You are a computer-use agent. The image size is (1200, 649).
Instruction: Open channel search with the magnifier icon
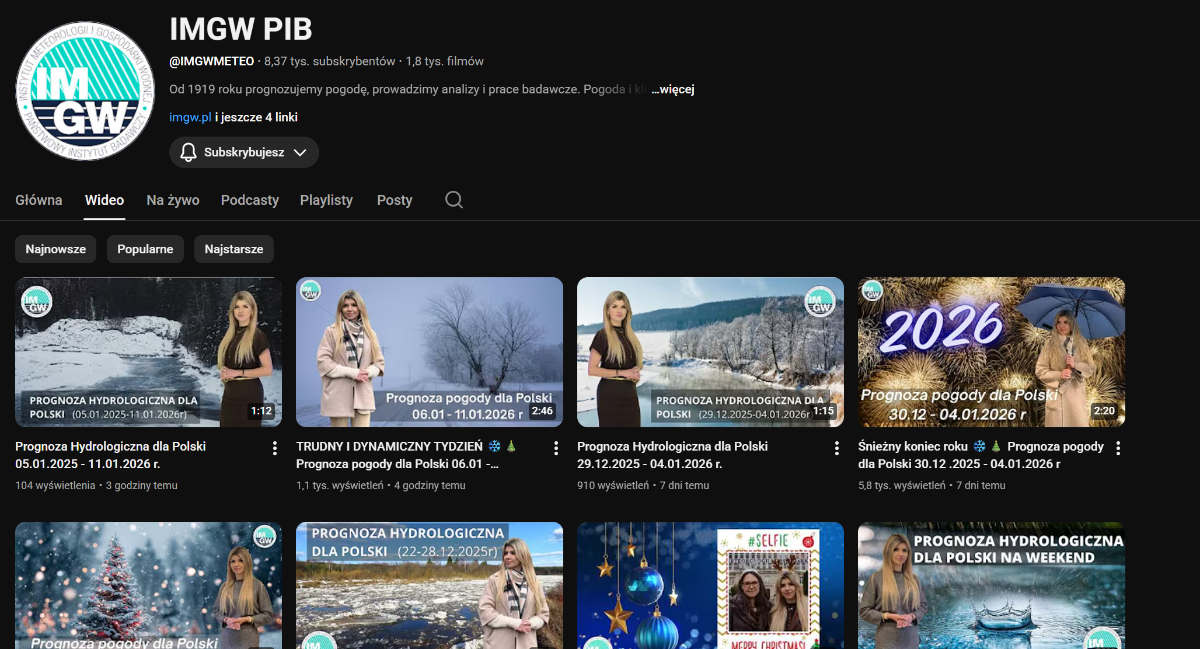(454, 200)
